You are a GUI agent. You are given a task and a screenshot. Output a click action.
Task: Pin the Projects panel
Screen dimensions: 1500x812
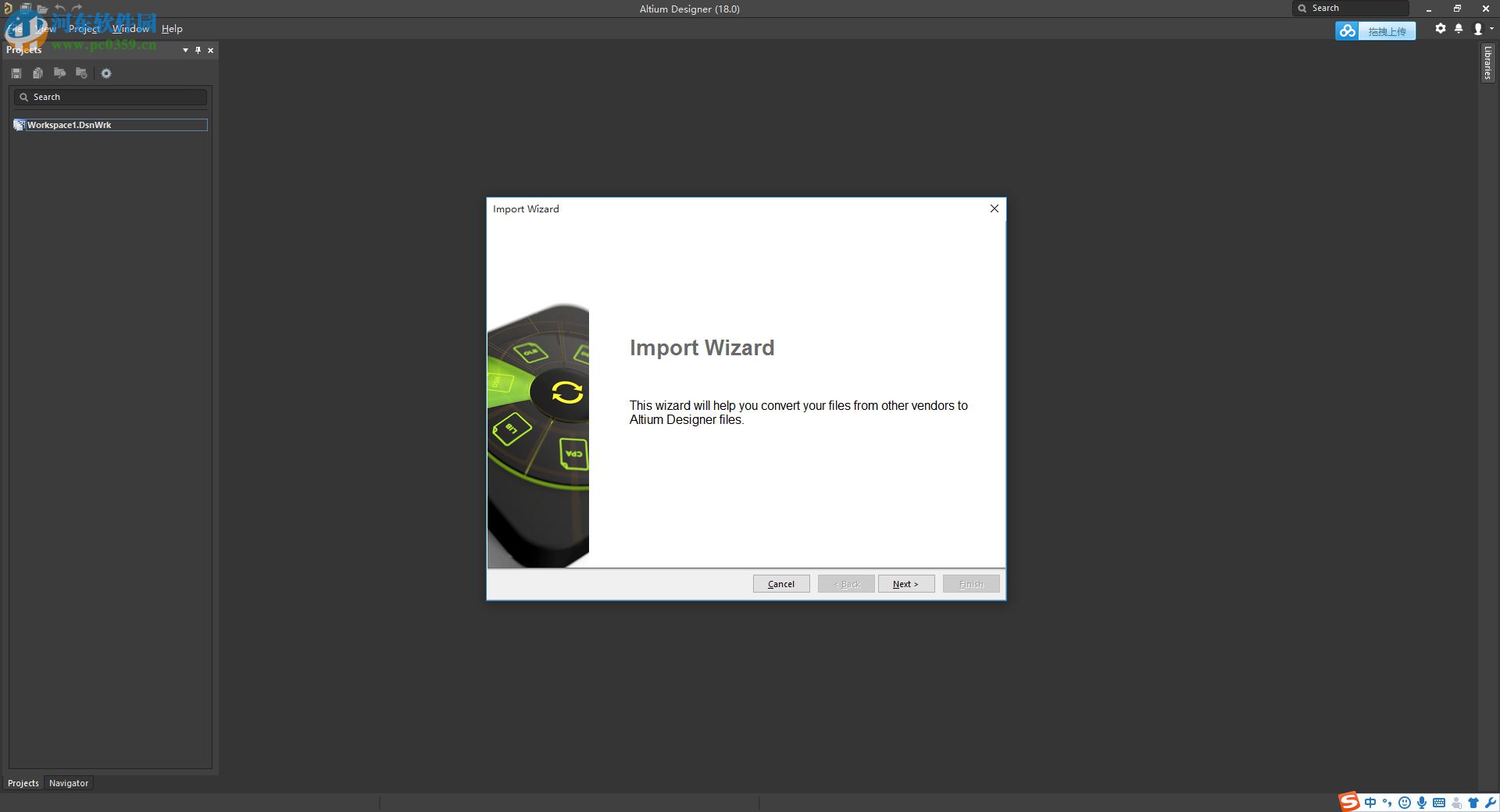198,50
